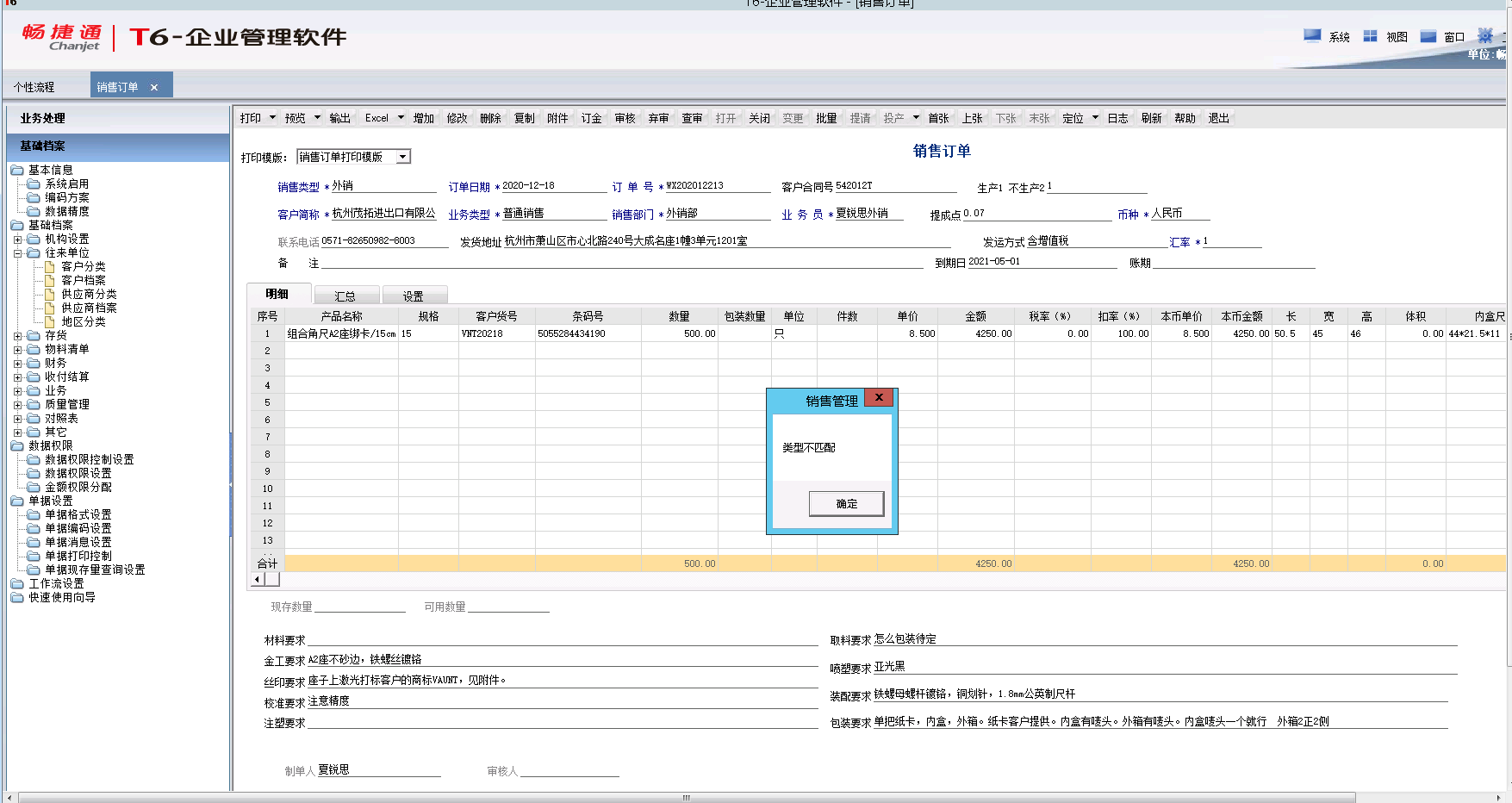Screen dimensions: 1512x803
Task: Click the 刷新 toolbar button
Action: (x=1151, y=118)
